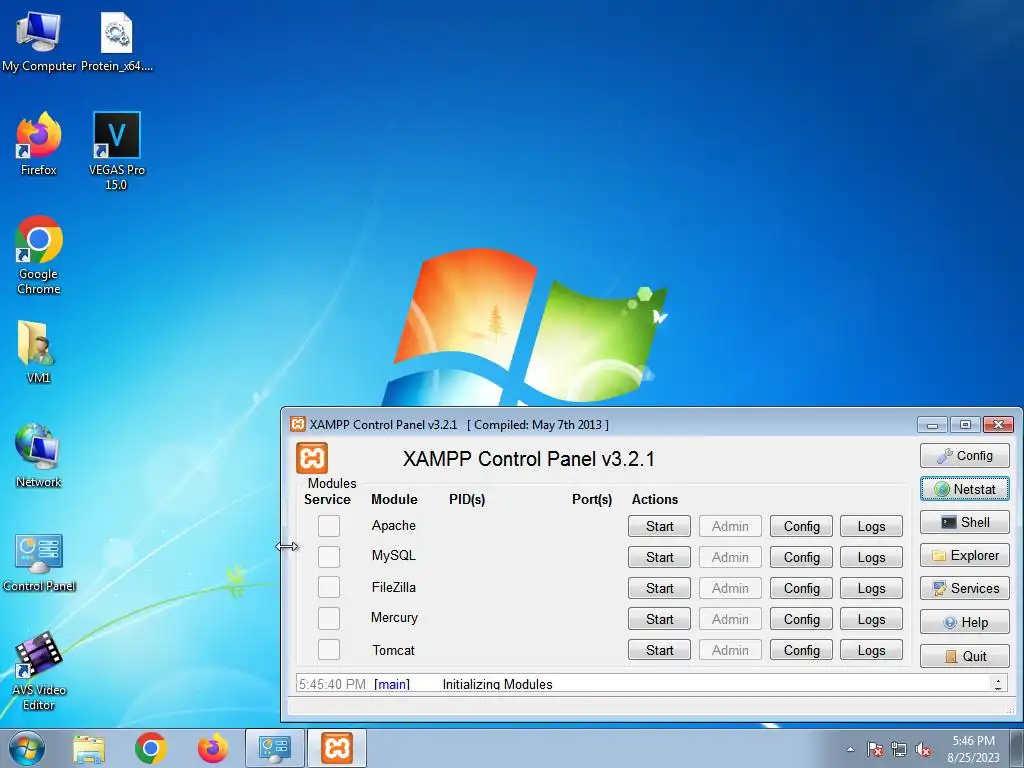Open Apache Config menu
Image resolution: width=1024 pixels, height=768 pixels.
pyautogui.click(x=801, y=526)
